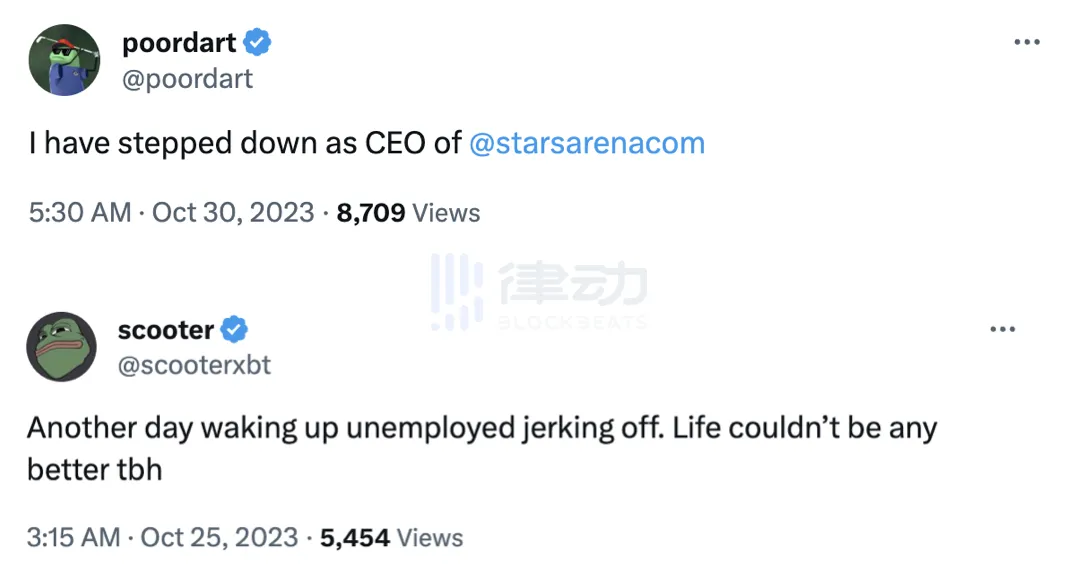Open the @poordart handle
The image size is (1078, 584).
187,79
